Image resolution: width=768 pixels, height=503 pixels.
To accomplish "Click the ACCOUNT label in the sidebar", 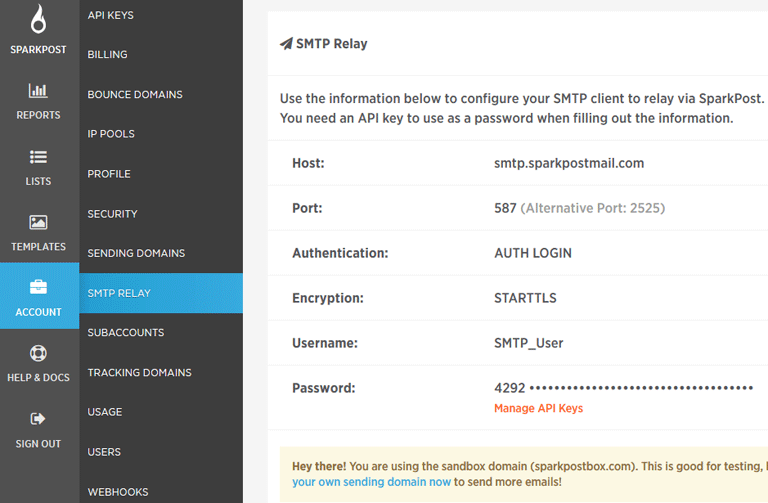I will [x=38, y=312].
